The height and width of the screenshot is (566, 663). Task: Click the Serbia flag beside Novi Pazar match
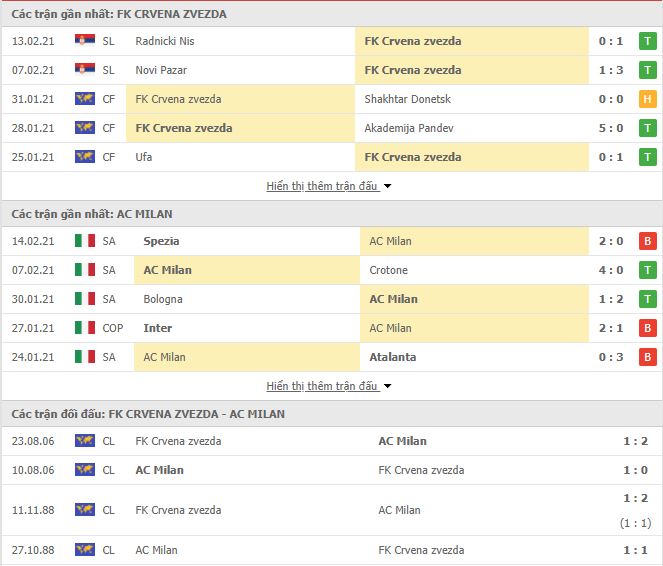pyautogui.click(x=85, y=69)
